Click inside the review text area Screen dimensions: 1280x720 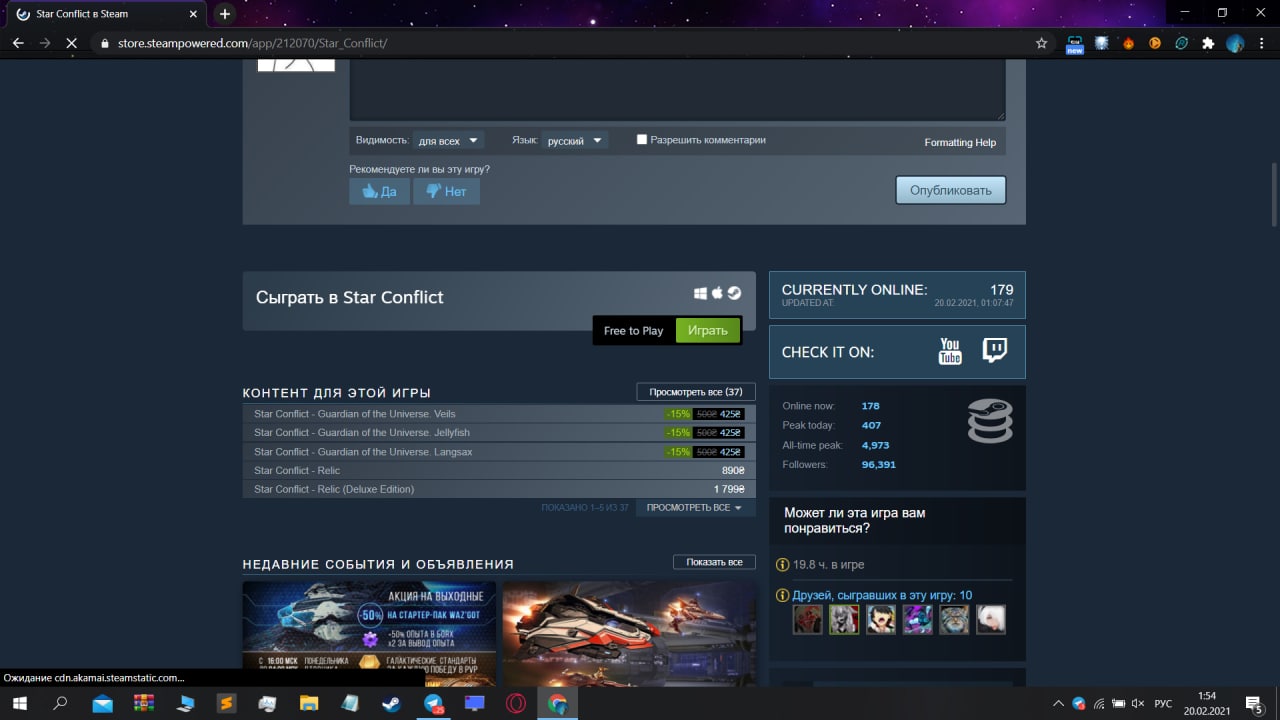tap(677, 90)
